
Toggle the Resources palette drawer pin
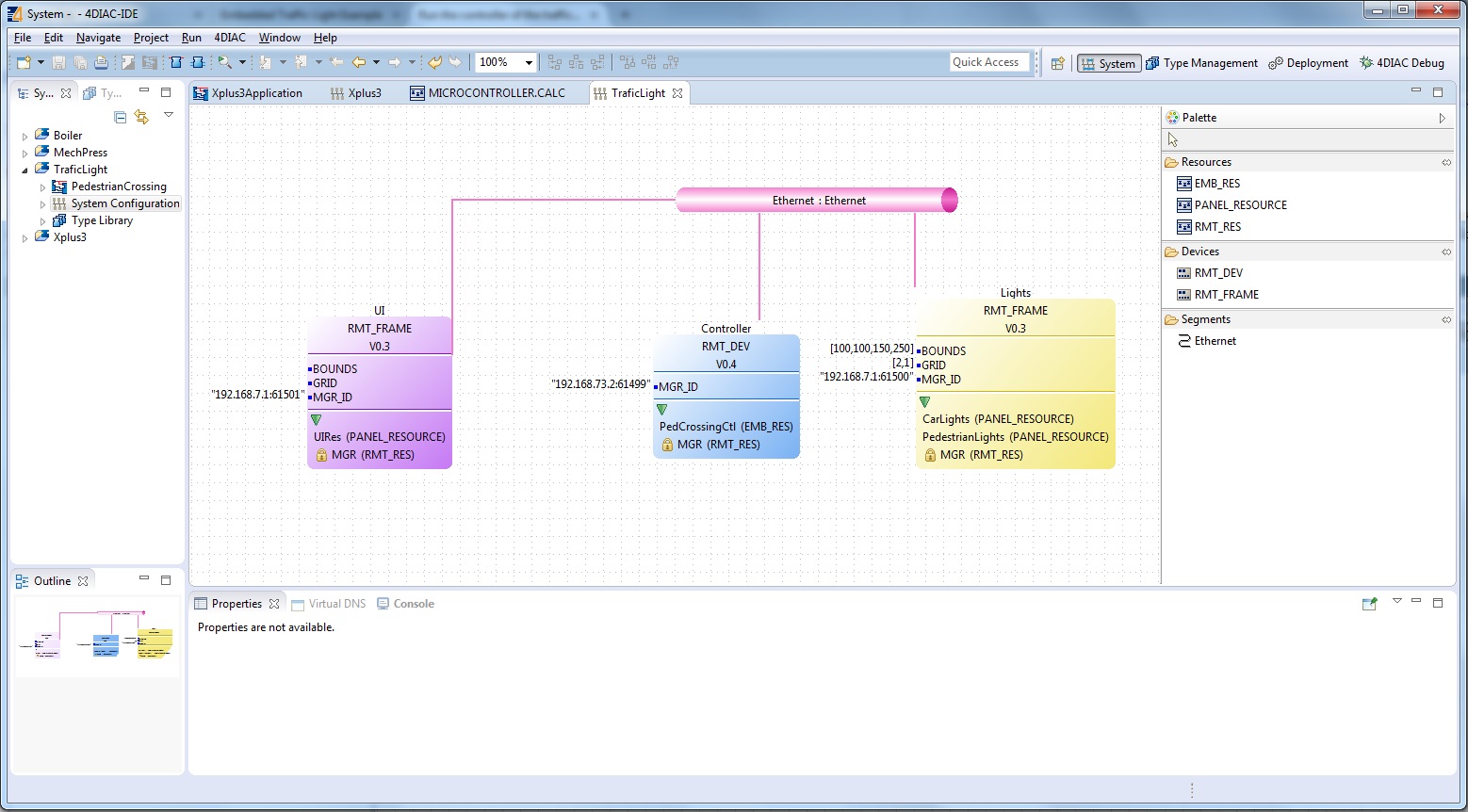point(1445,162)
